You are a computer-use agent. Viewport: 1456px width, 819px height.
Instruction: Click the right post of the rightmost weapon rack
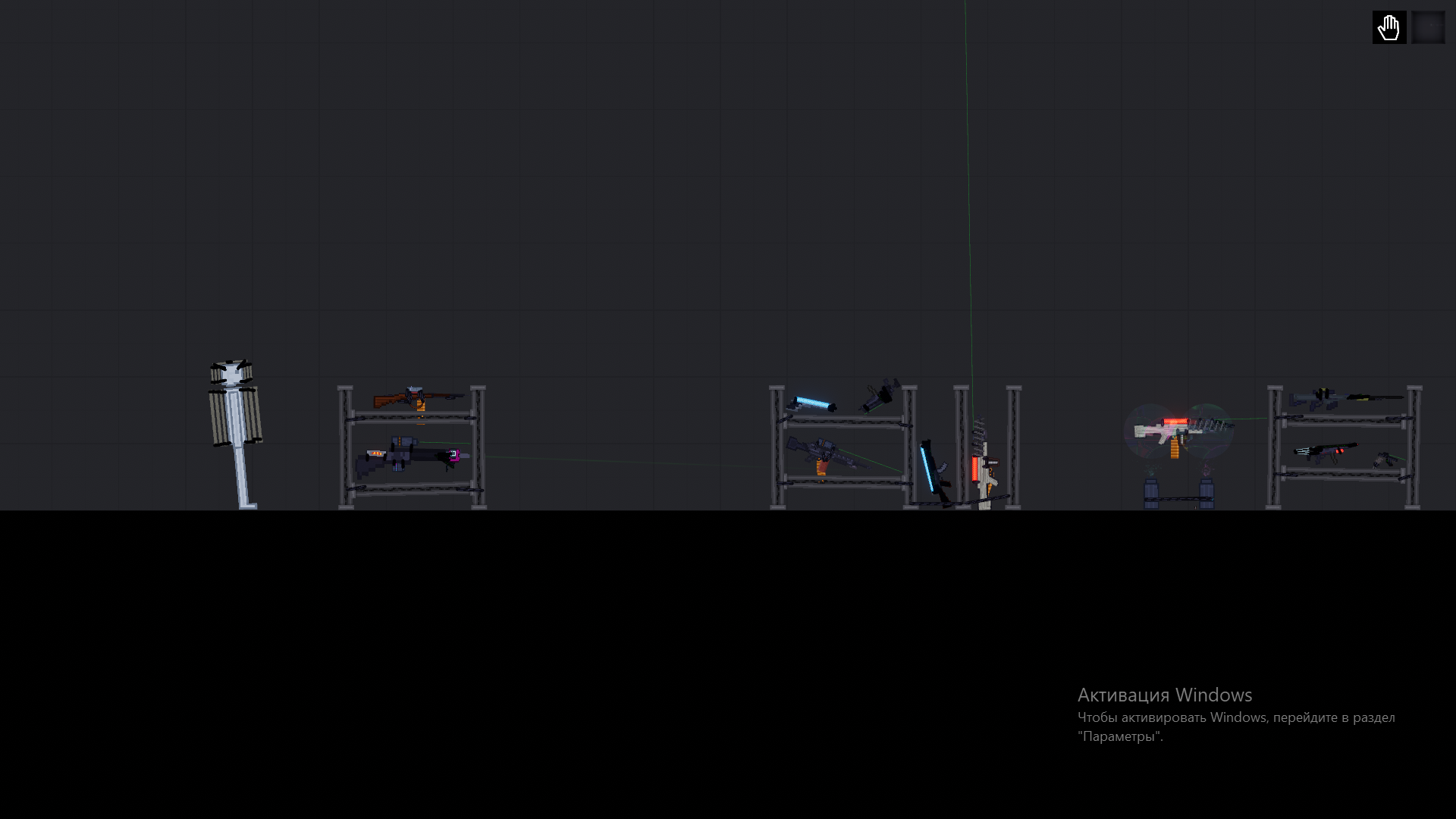tap(1414, 447)
